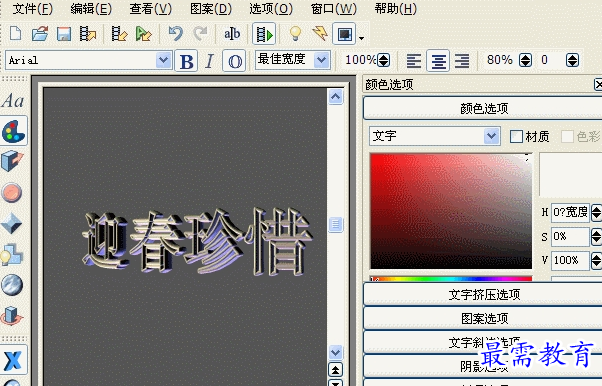Adjust the 0 value stepper on format bar
The height and width of the screenshot is (386, 602).
point(572,60)
